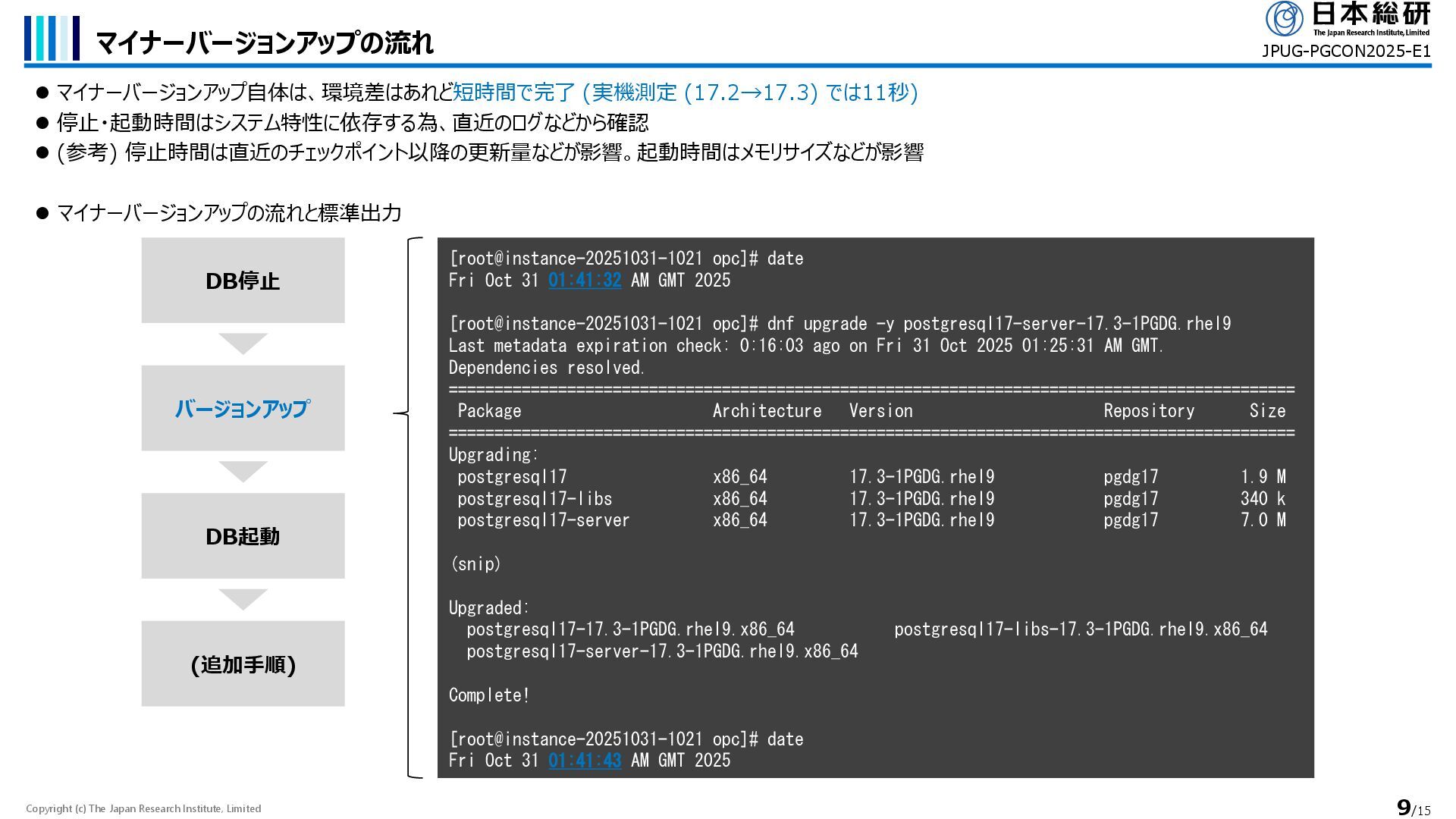The image size is (1456, 819).
Task: Click the postgresql17-server package row
Action: click(543, 520)
